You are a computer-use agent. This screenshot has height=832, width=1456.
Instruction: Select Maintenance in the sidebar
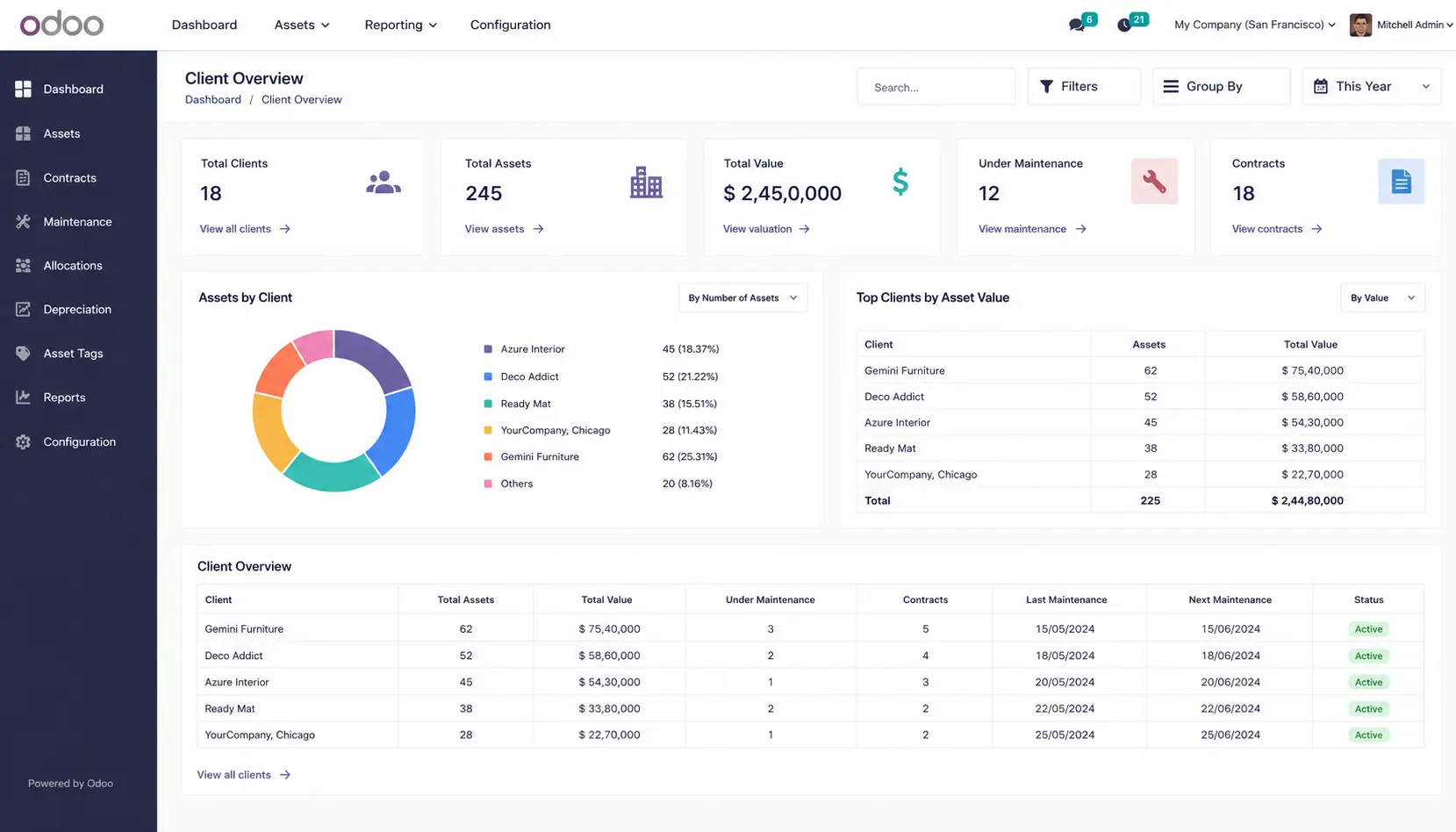click(77, 221)
